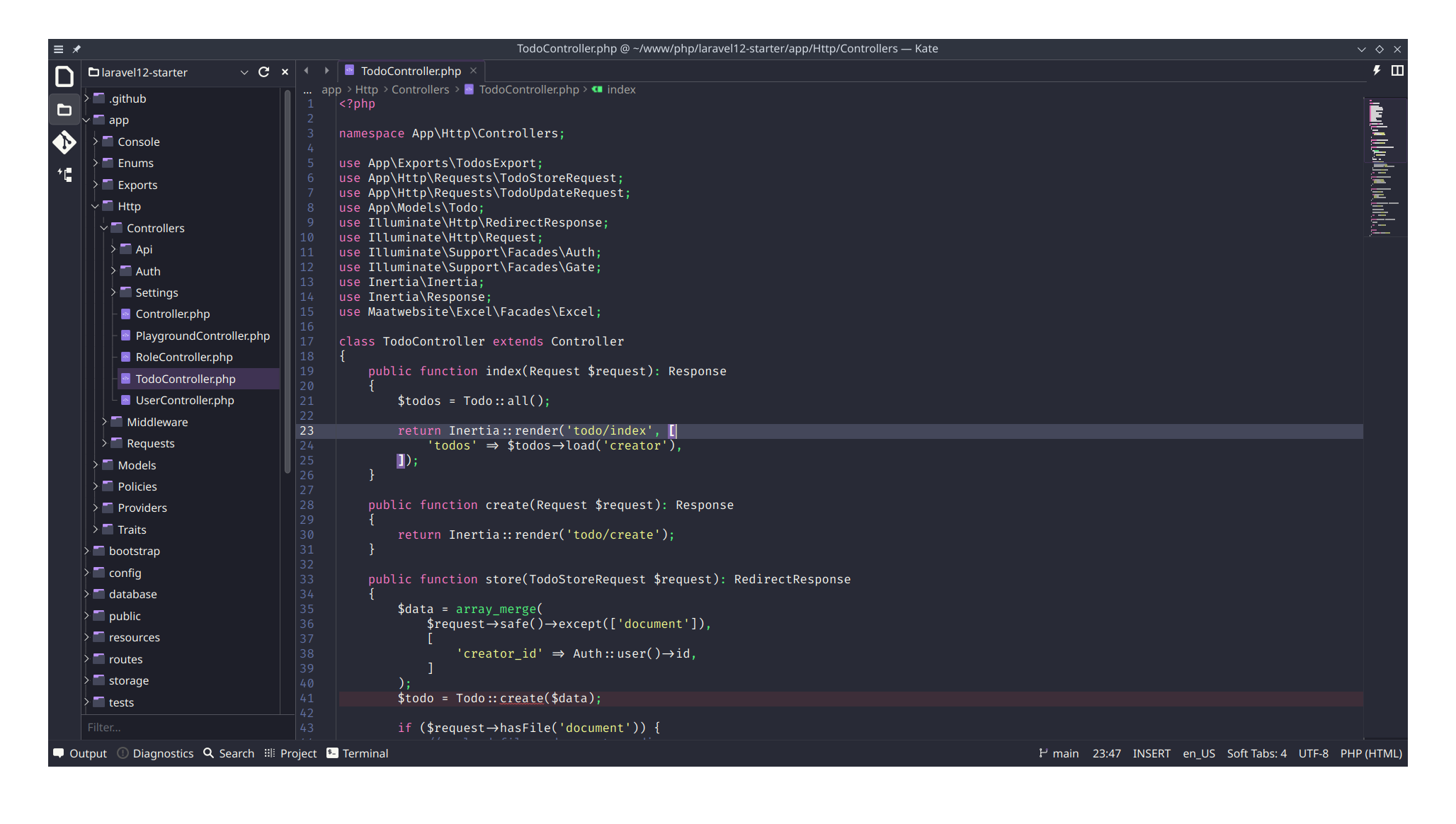Screen dimensions: 1456x824
Task: Reload the laravel12-starter project tree
Action: click(x=263, y=71)
